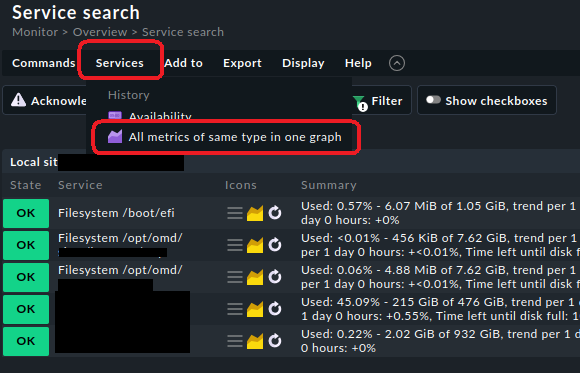The height and width of the screenshot is (373, 580).
Task: Reschedule check for 456 KiB filesystem row
Action: click(x=275, y=245)
